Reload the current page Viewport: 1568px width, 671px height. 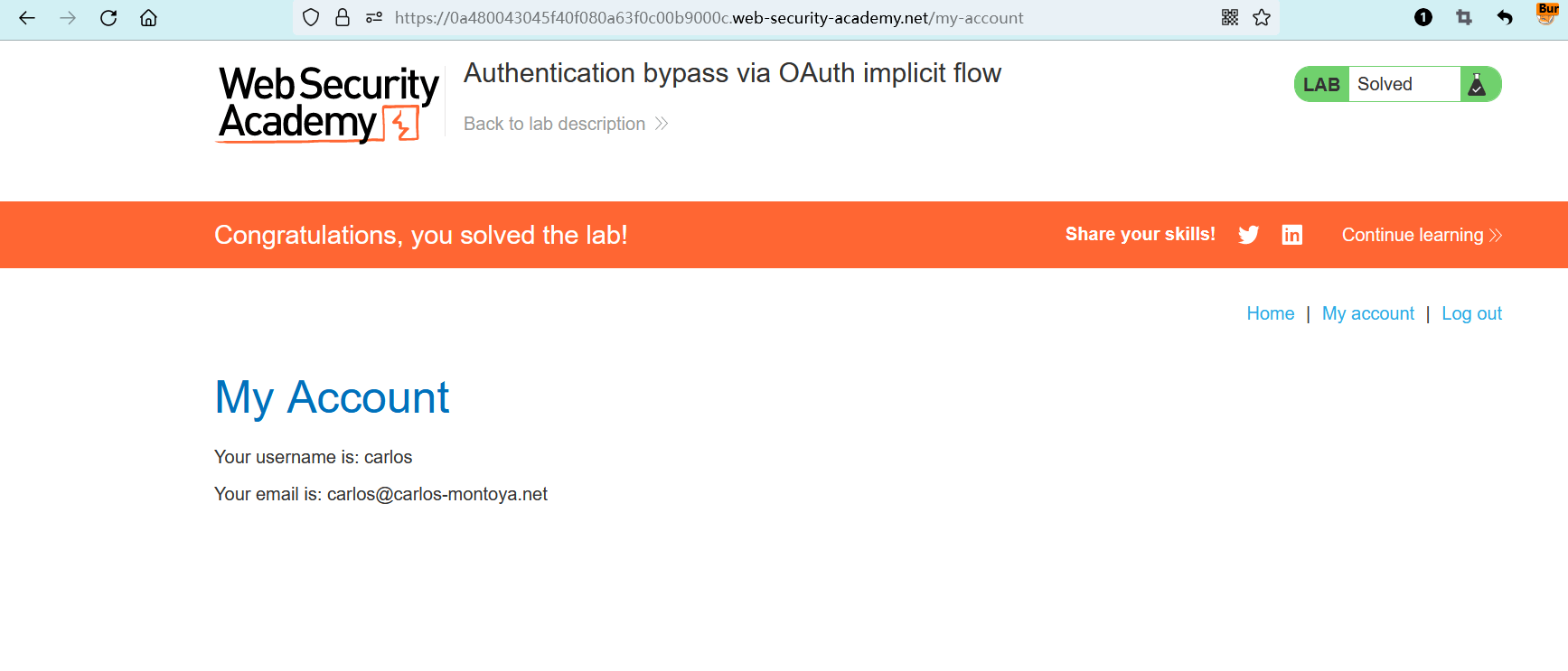click(x=108, y=18)
